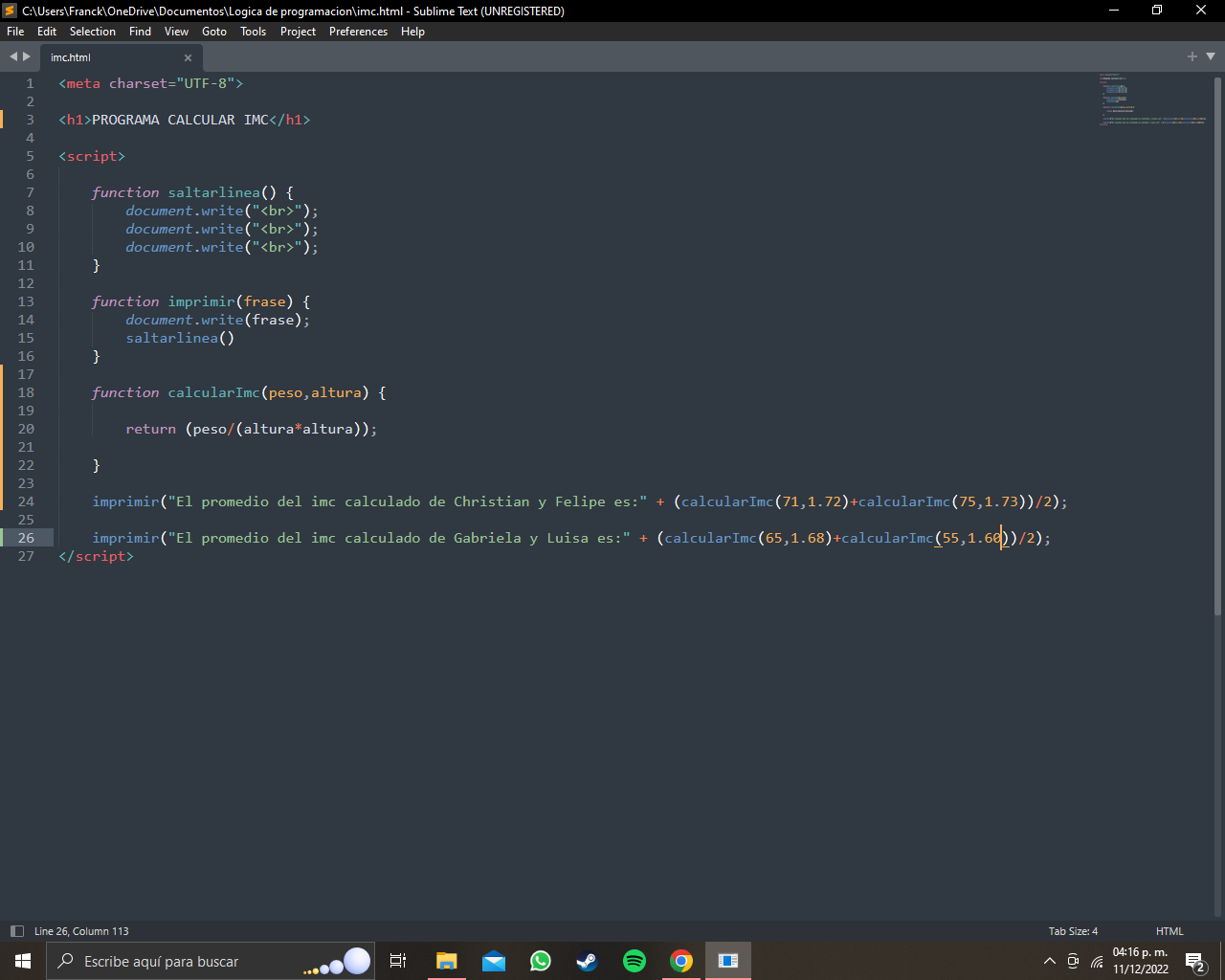Screen dimensions: 1225x980
Task: Click line number 18 in gutter
Action: pyautogui.click(x=26, y=392)
